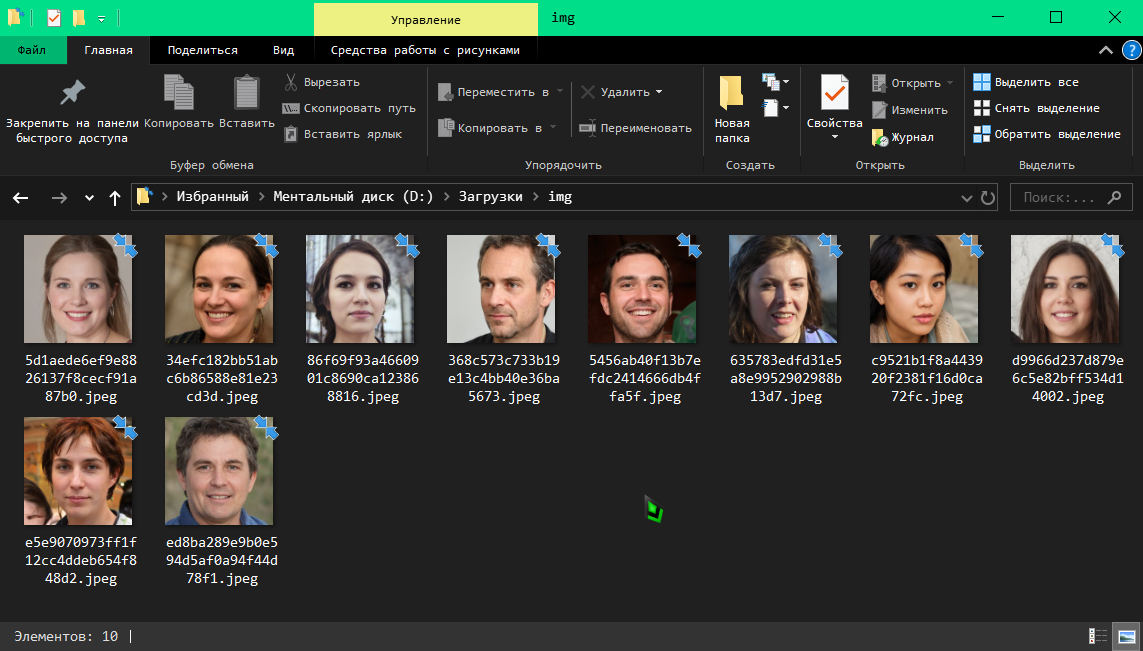
Task: Click the Копировать (Copy) icon
Action: [x=179, y=93]
